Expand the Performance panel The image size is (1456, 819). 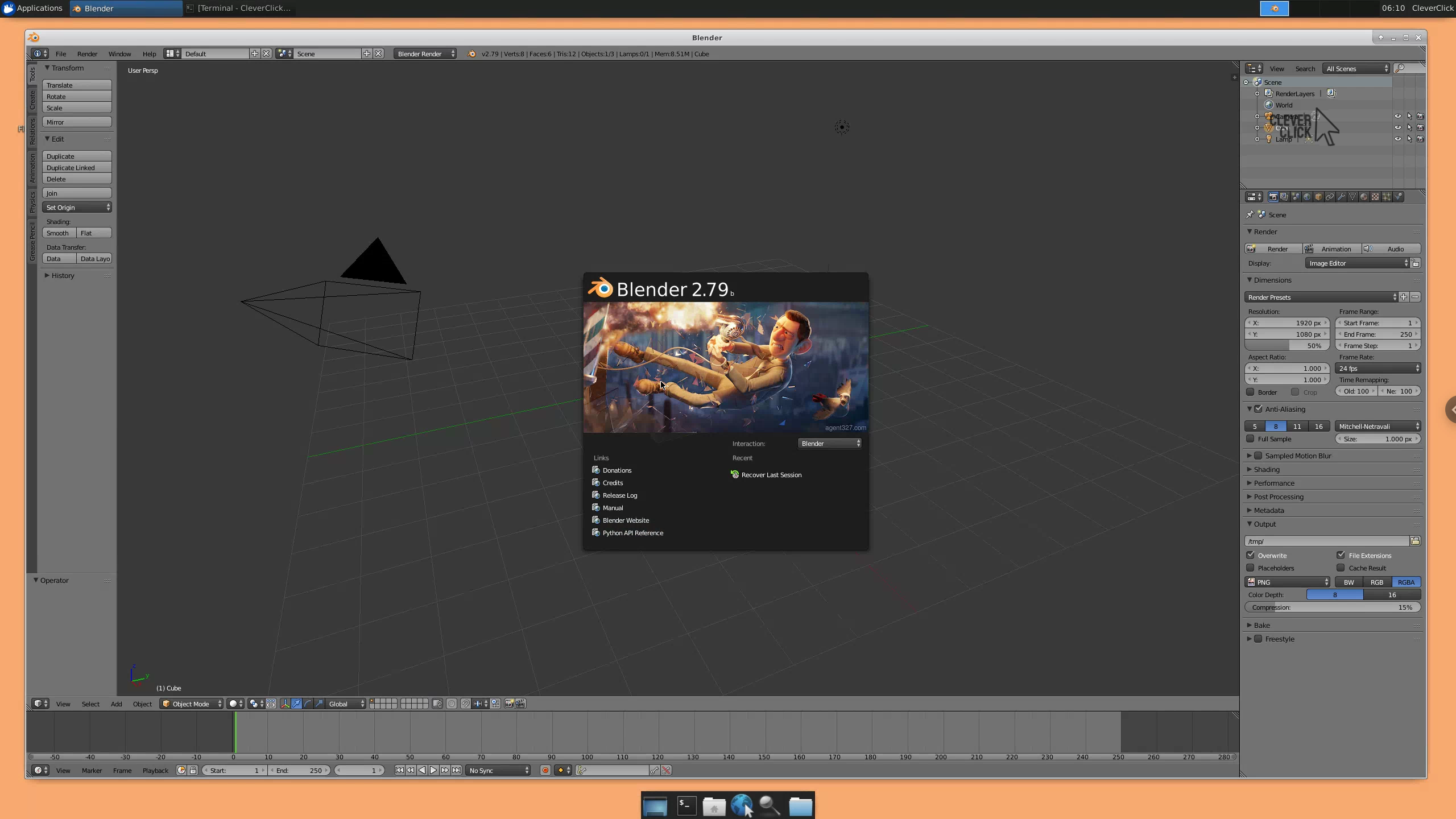[x=1274, y=483]
